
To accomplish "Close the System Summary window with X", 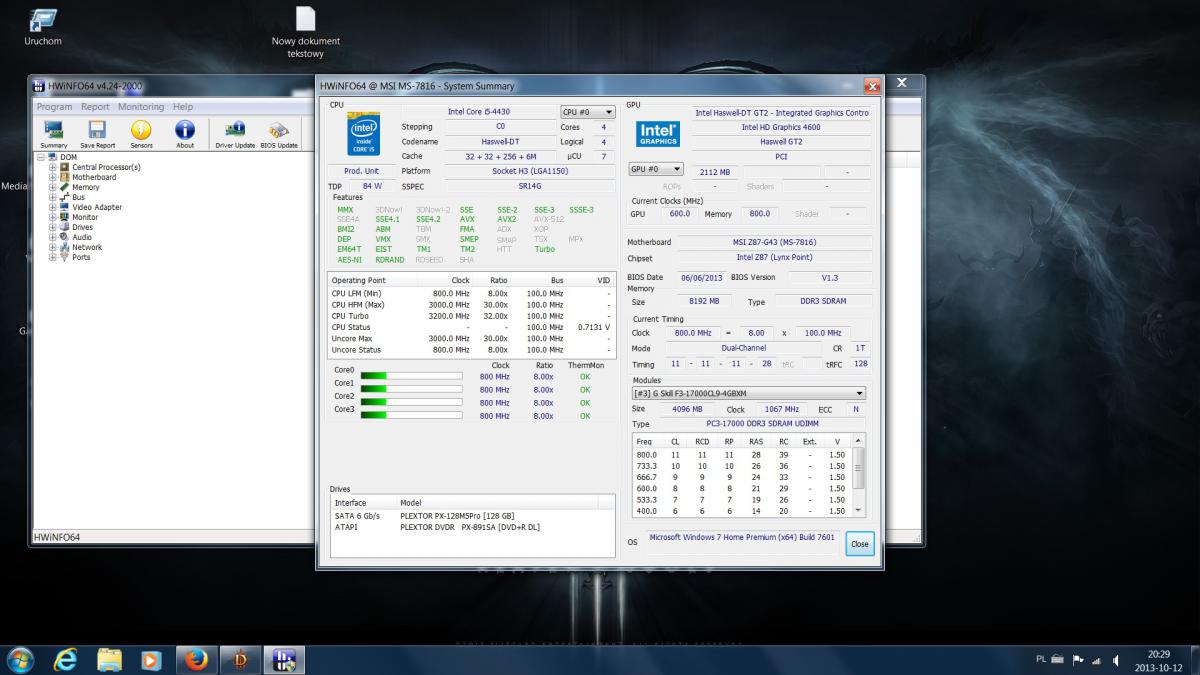I will click(x=872, y=87).
